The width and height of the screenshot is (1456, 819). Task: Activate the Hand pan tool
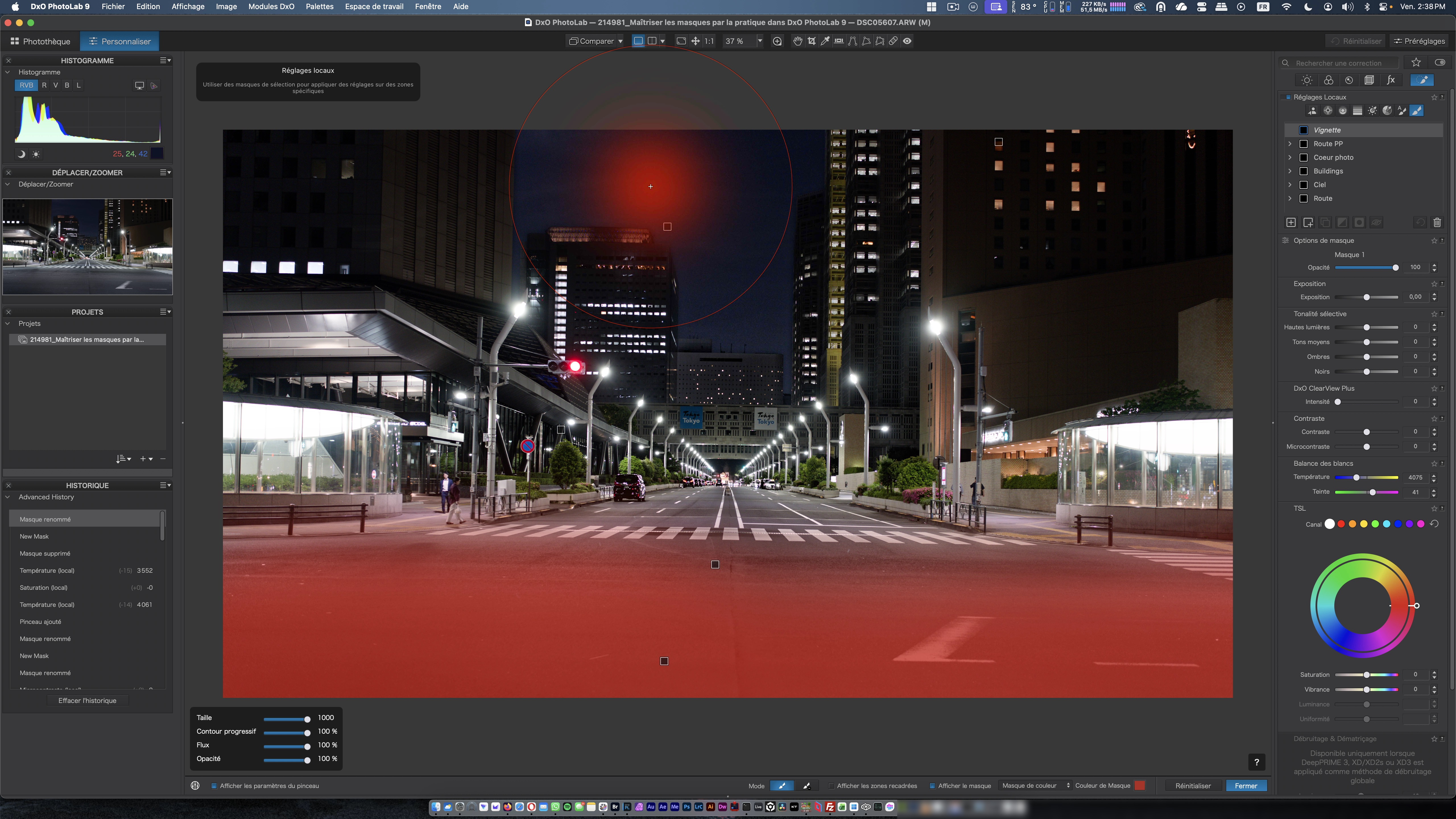[x=797, y=41]
